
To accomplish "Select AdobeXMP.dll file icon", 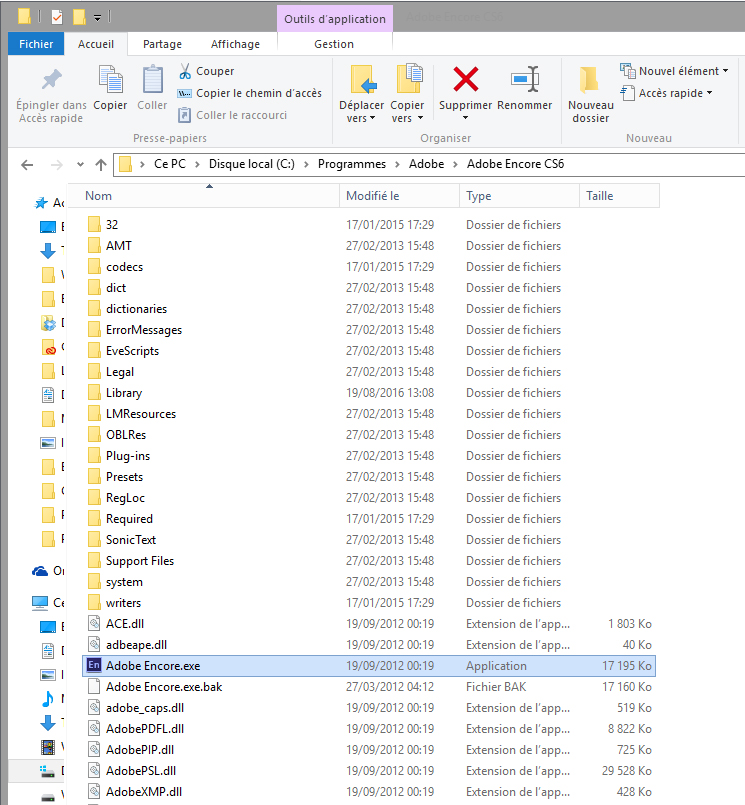I will point(94,791).
